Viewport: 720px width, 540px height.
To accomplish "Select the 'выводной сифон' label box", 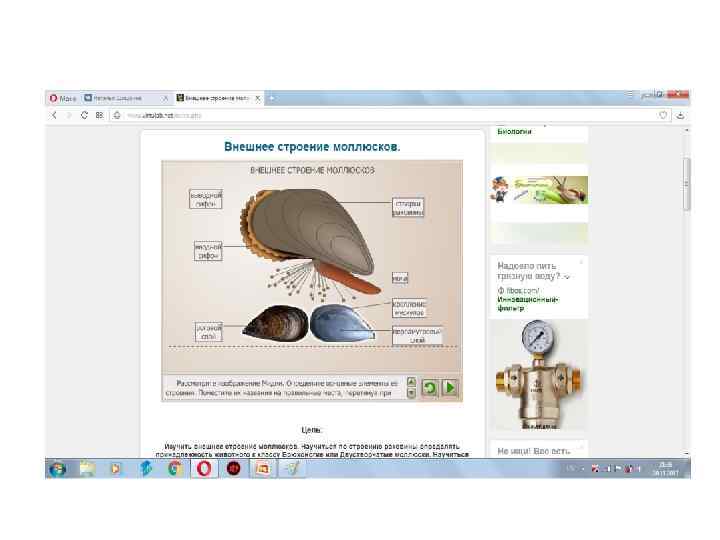I will (x=206, y=199).
